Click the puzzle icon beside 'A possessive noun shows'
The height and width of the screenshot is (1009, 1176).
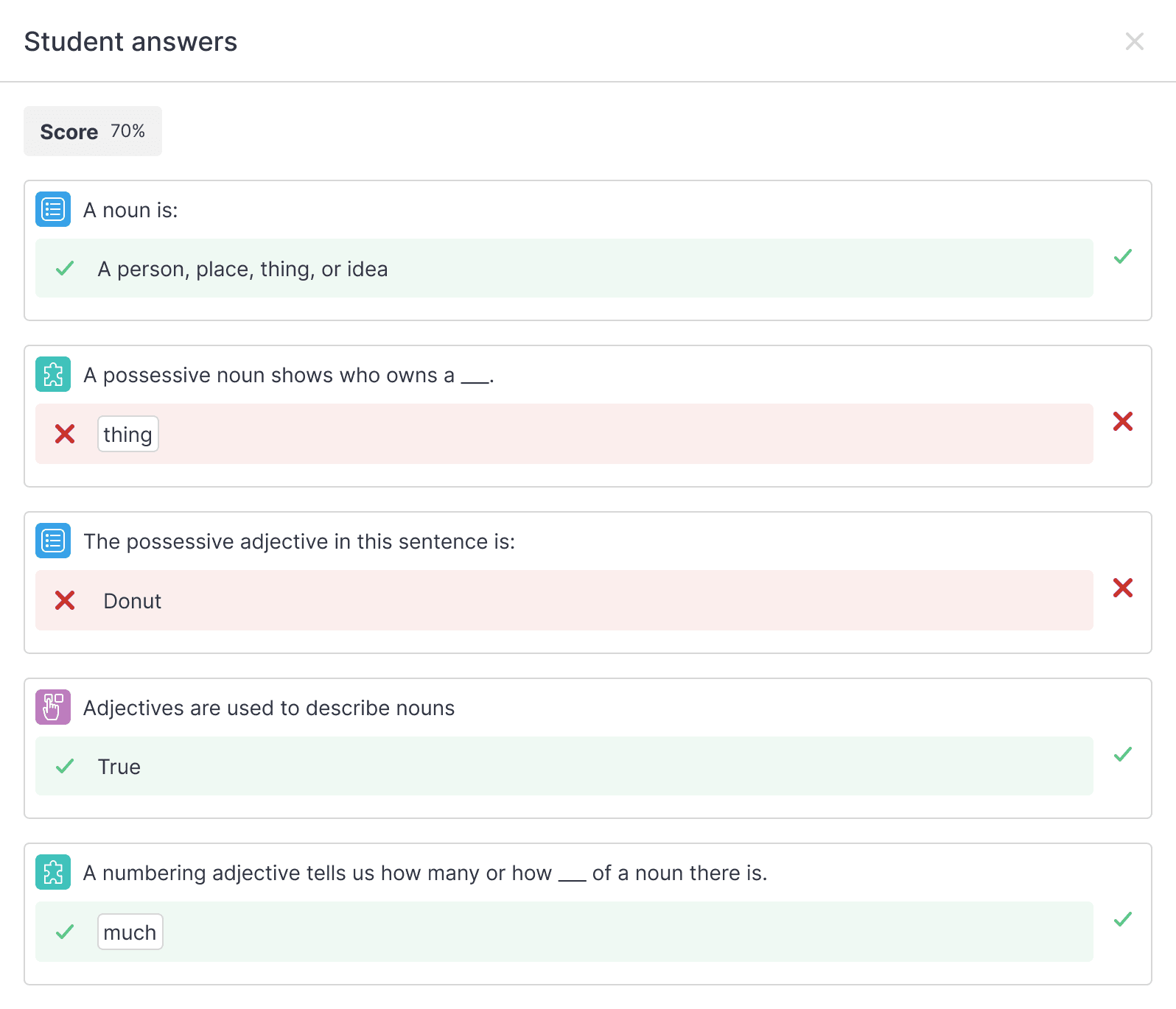click(x=53, y=374)
